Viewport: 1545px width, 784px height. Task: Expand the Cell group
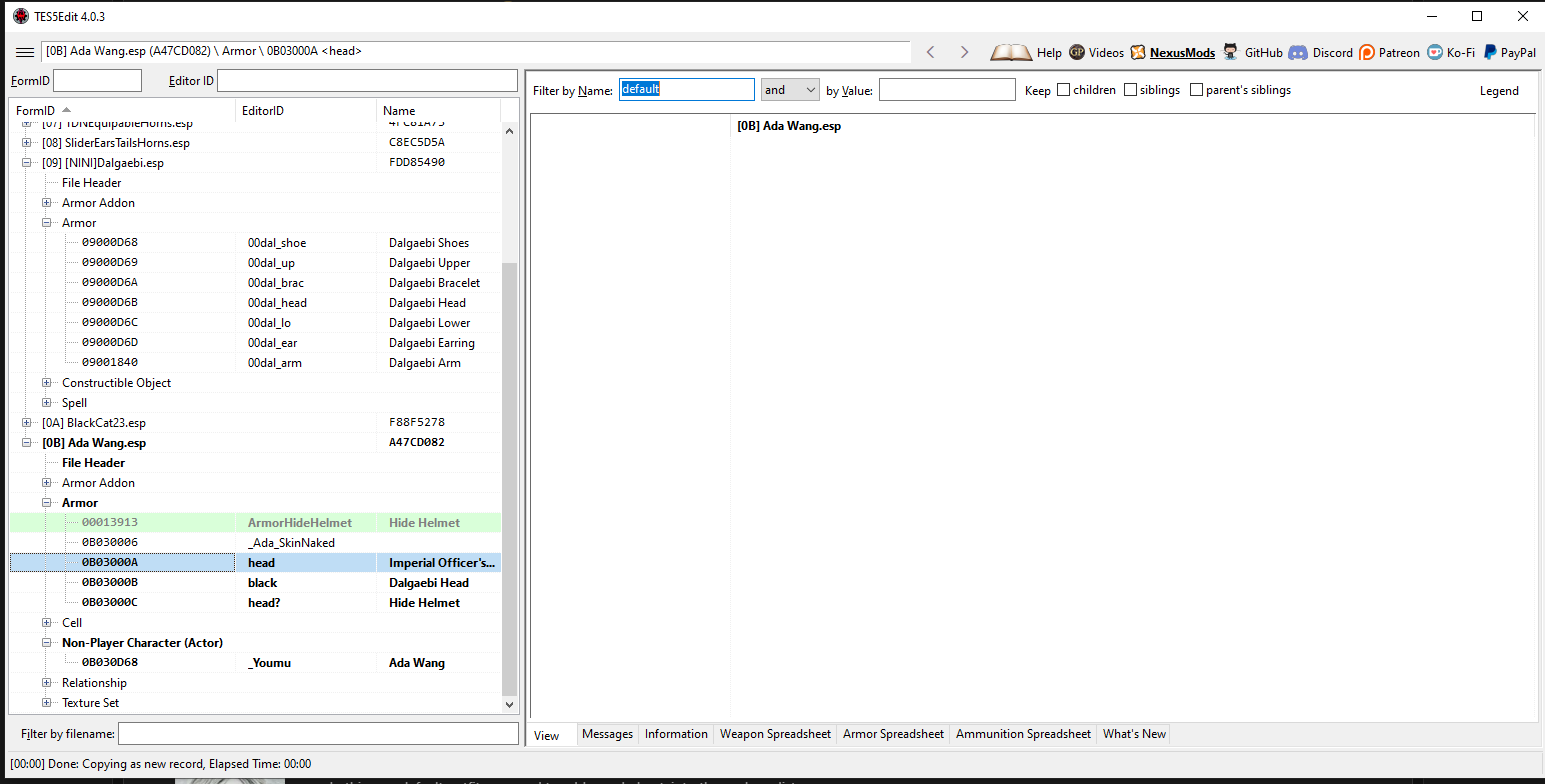click(47, 623)
